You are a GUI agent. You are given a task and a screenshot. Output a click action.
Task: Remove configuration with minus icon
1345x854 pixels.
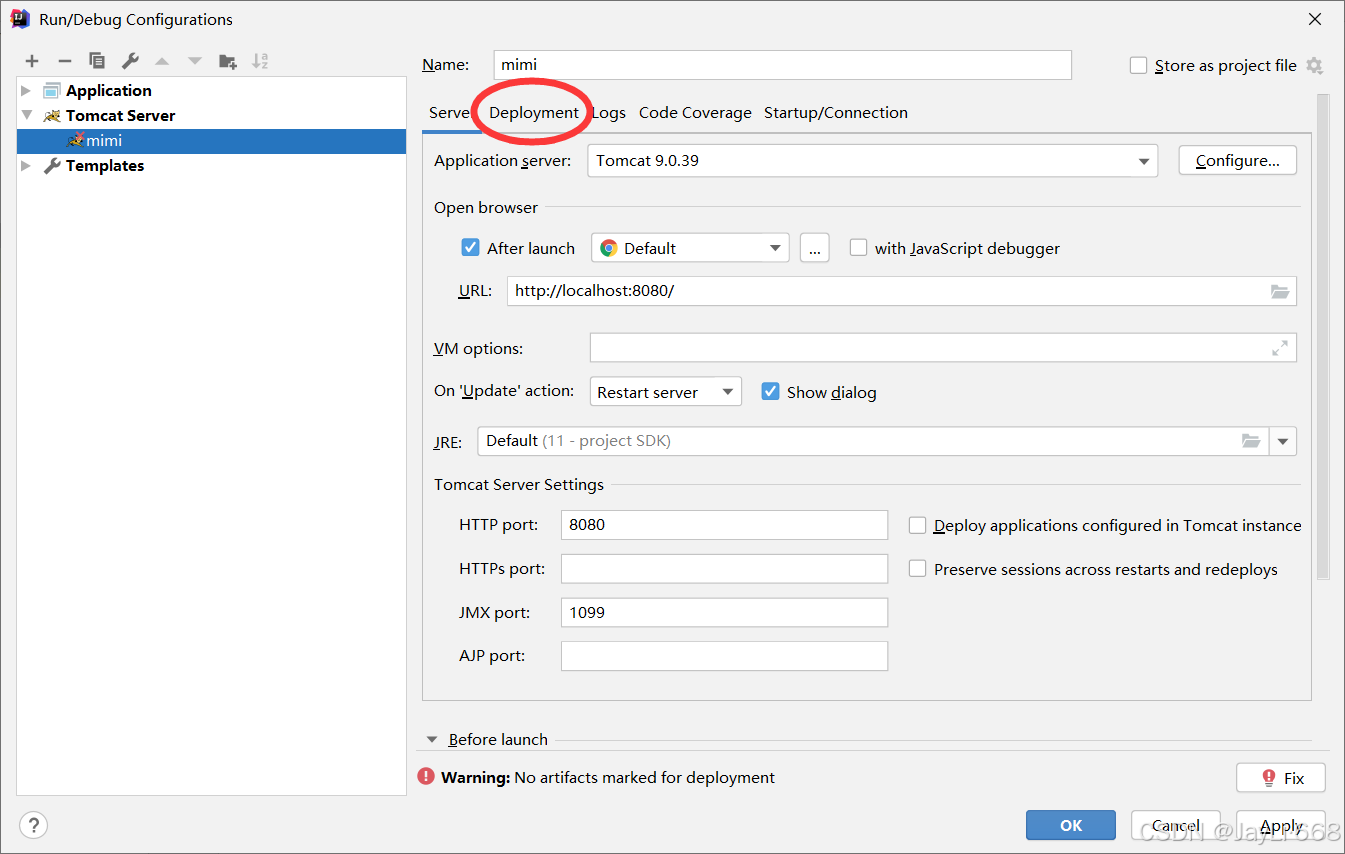tap(64, 61)
